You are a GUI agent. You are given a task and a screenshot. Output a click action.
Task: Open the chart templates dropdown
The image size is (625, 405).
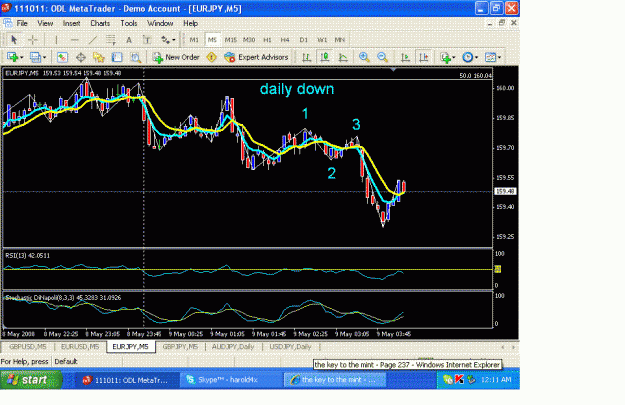point(493,57)
